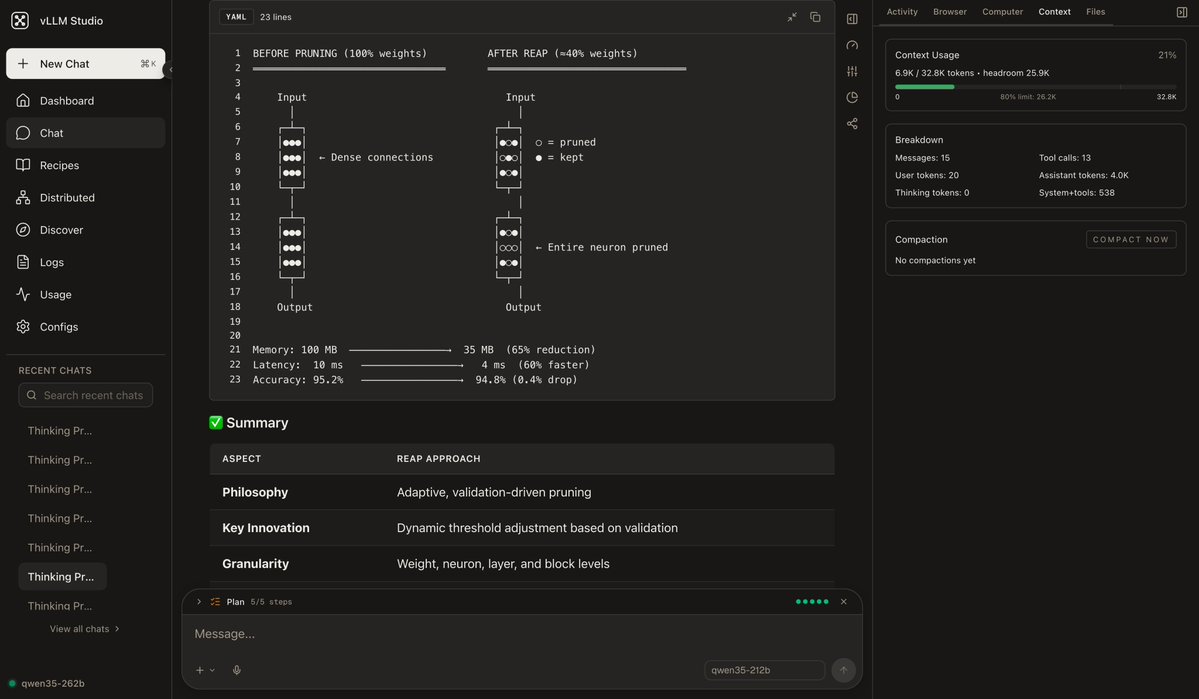Toggle the side panel layout icon

point(852,19)
